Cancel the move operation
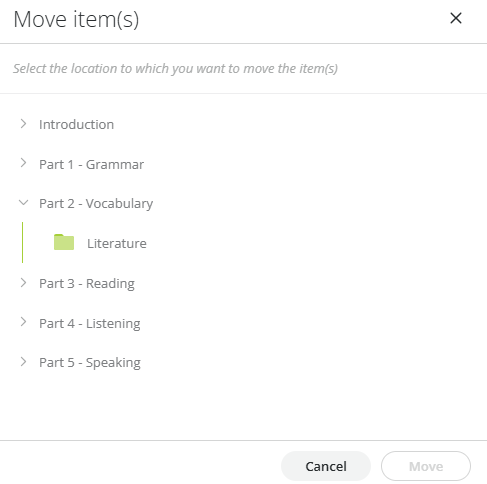 [x=326, y=466]
